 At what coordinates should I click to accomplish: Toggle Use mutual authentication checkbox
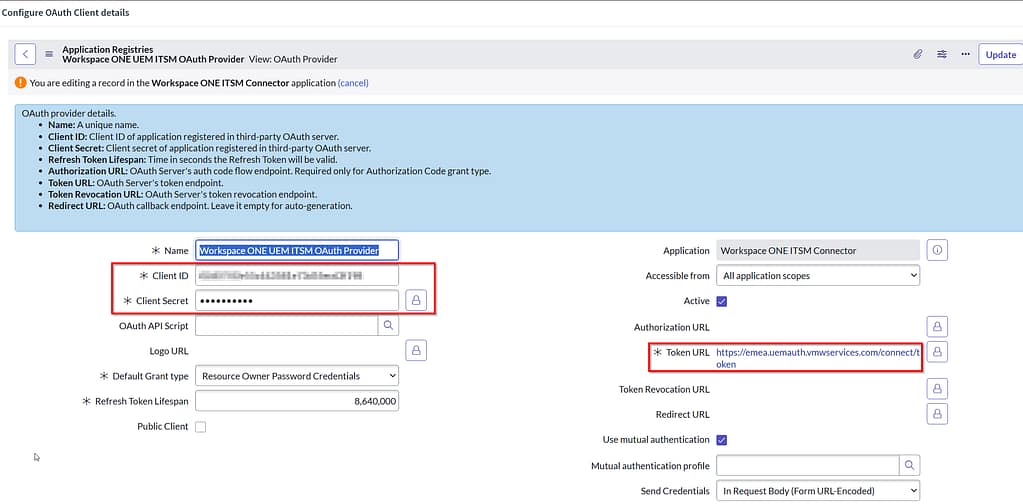point(722,440)
